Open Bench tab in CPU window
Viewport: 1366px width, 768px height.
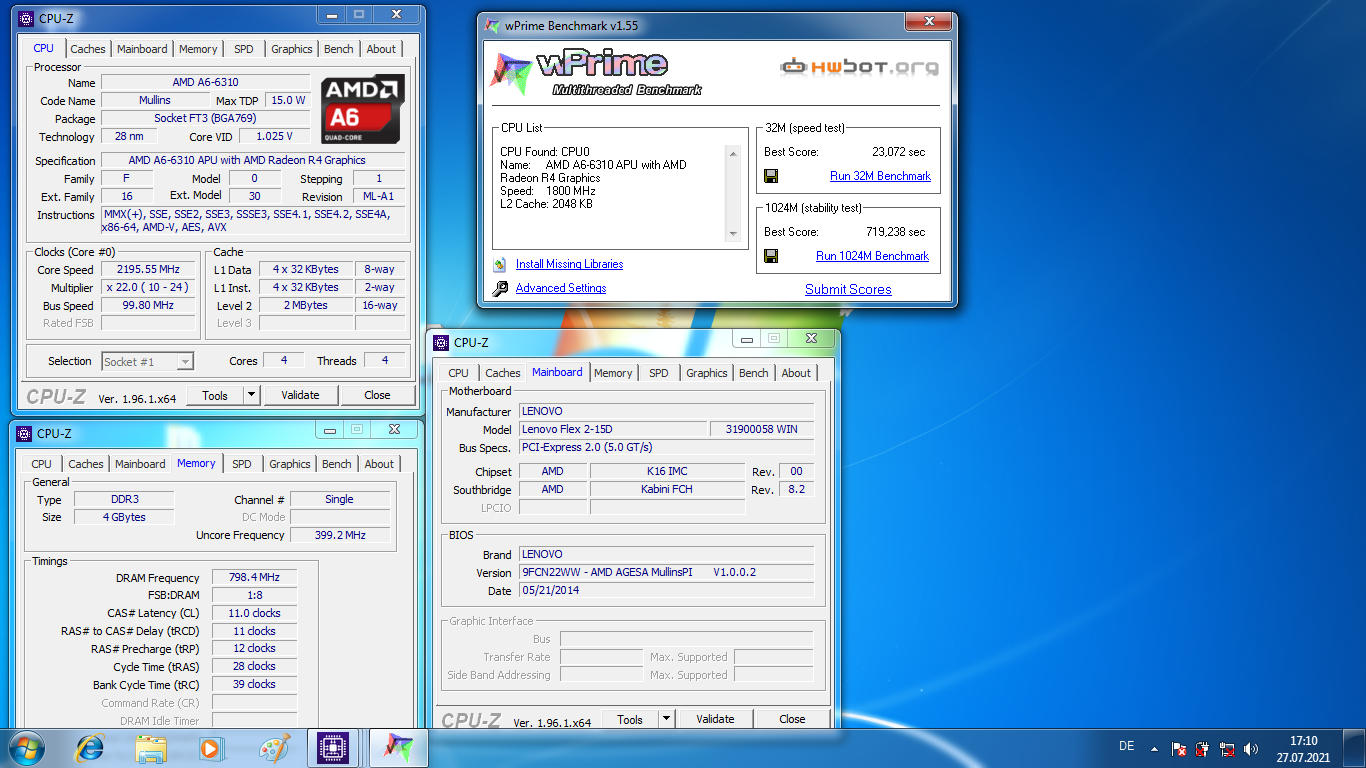339,49
